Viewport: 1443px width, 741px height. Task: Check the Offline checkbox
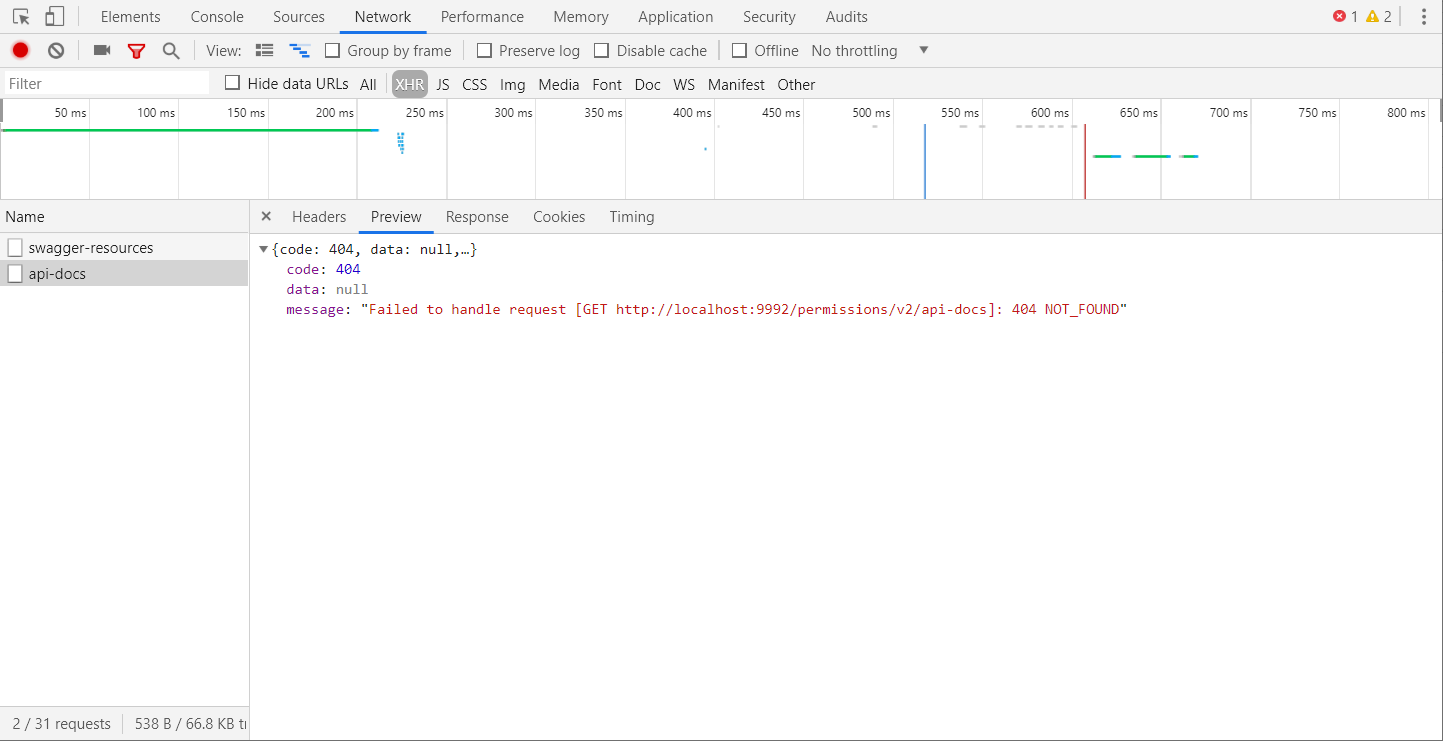(x=739, y=50)
